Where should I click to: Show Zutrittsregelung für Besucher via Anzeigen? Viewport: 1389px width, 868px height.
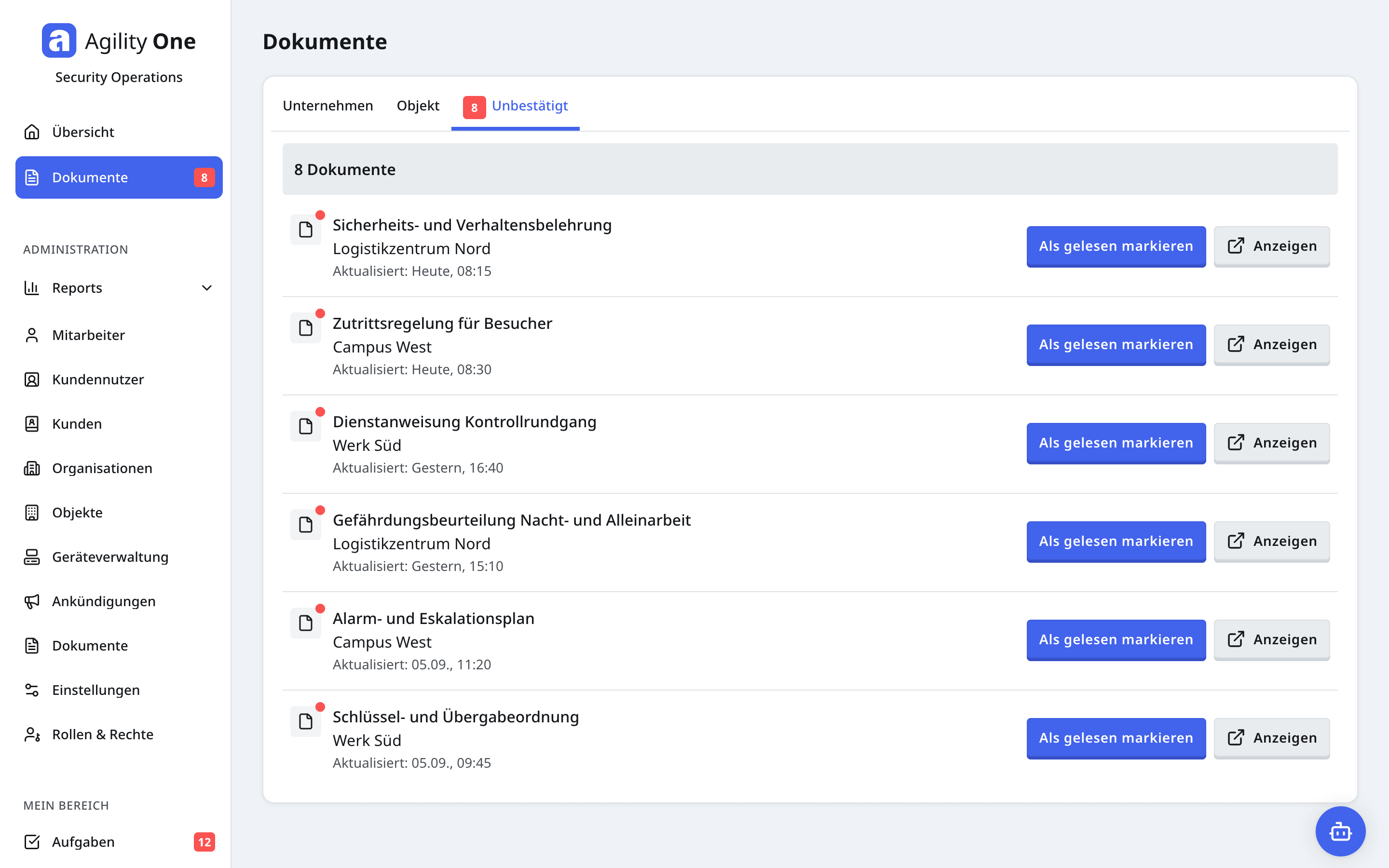point(1271,344)
